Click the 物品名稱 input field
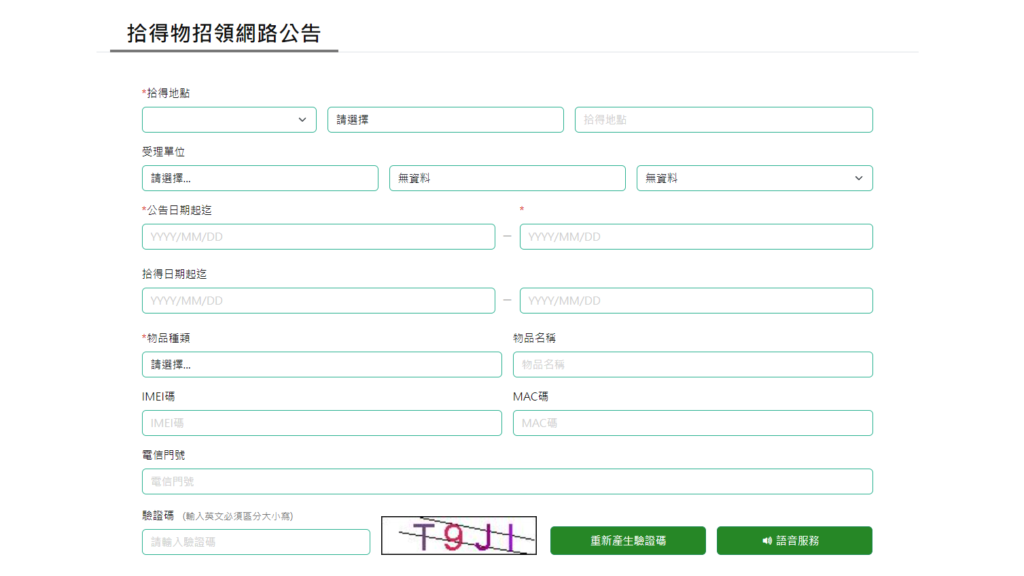 [x=693, y=365]
